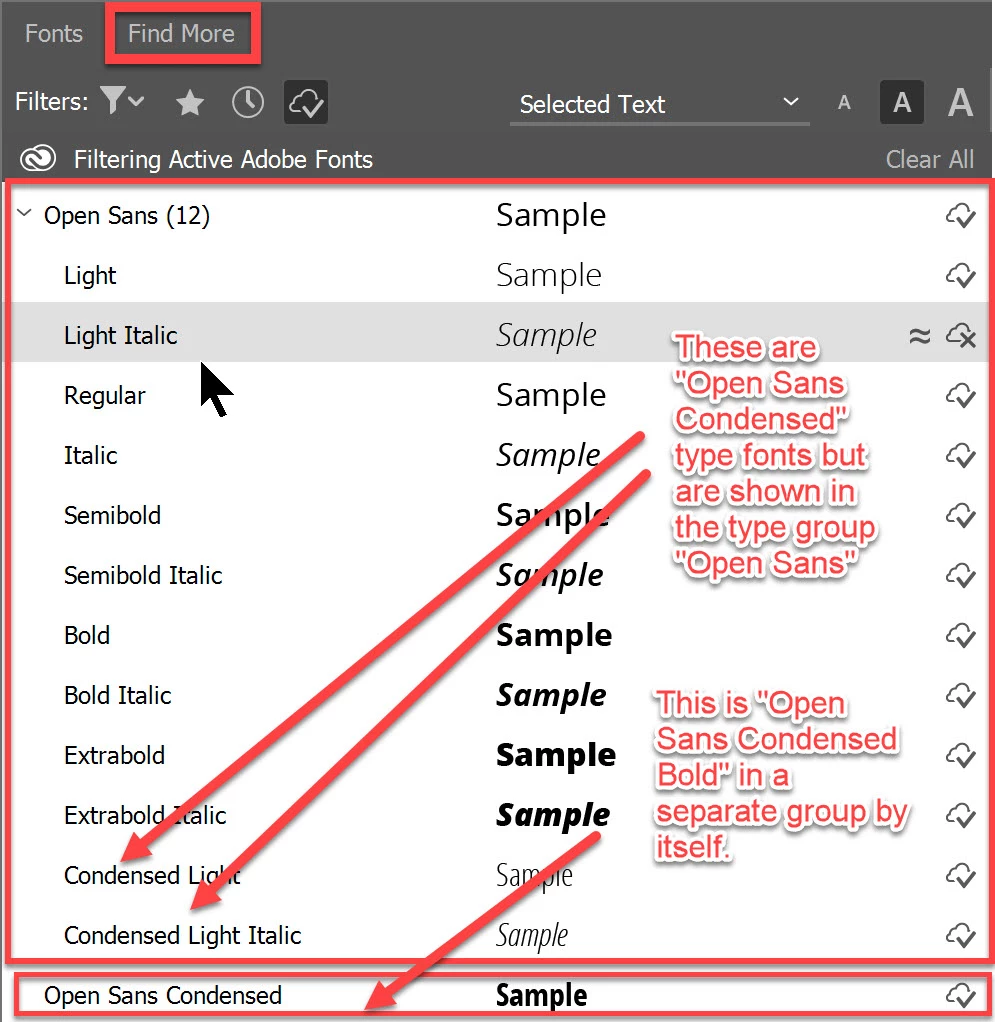Screen dimensions: 995x1022
Task: Choose the Condensed Light Italic style
Action: click(182, 935)
